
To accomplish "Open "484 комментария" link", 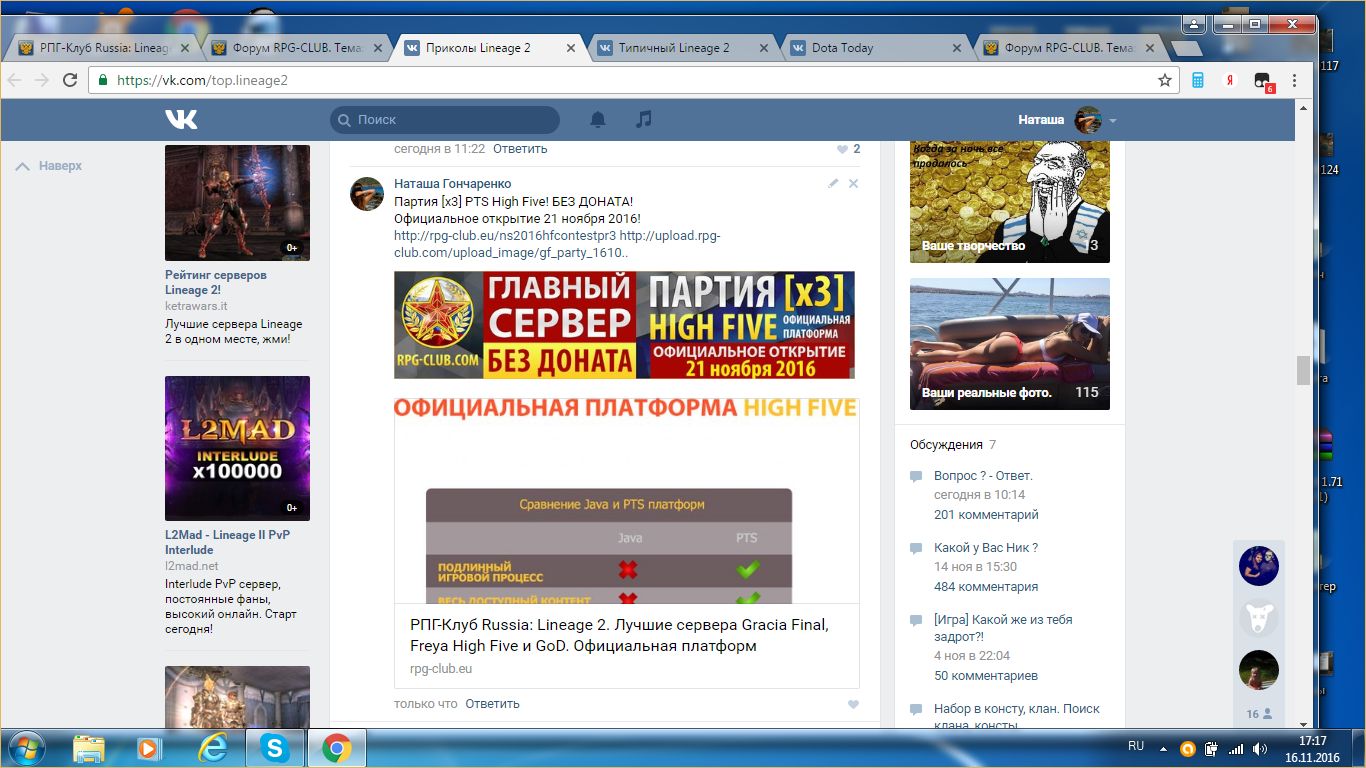I will point(986,587).
